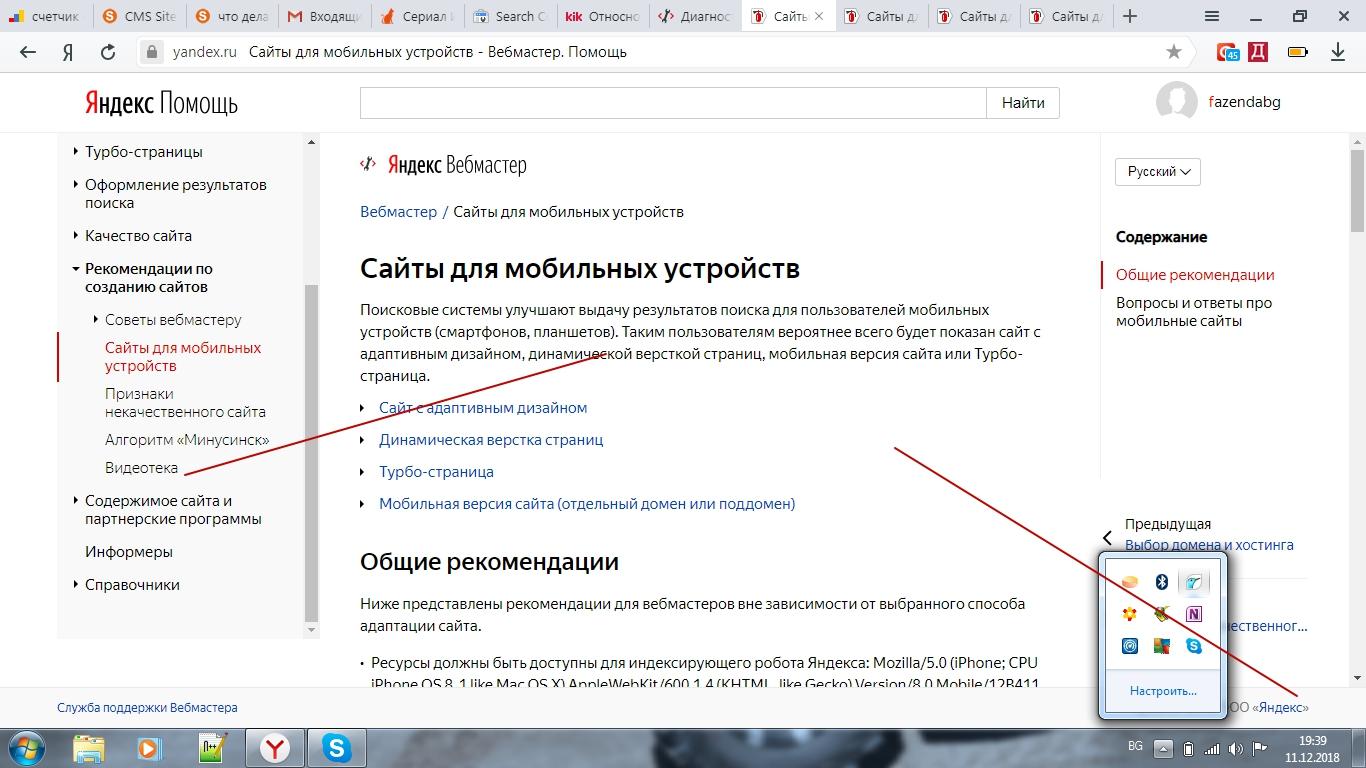
Task: Click Служба поддержки Вебмастера link
Action: pos(147,707)
